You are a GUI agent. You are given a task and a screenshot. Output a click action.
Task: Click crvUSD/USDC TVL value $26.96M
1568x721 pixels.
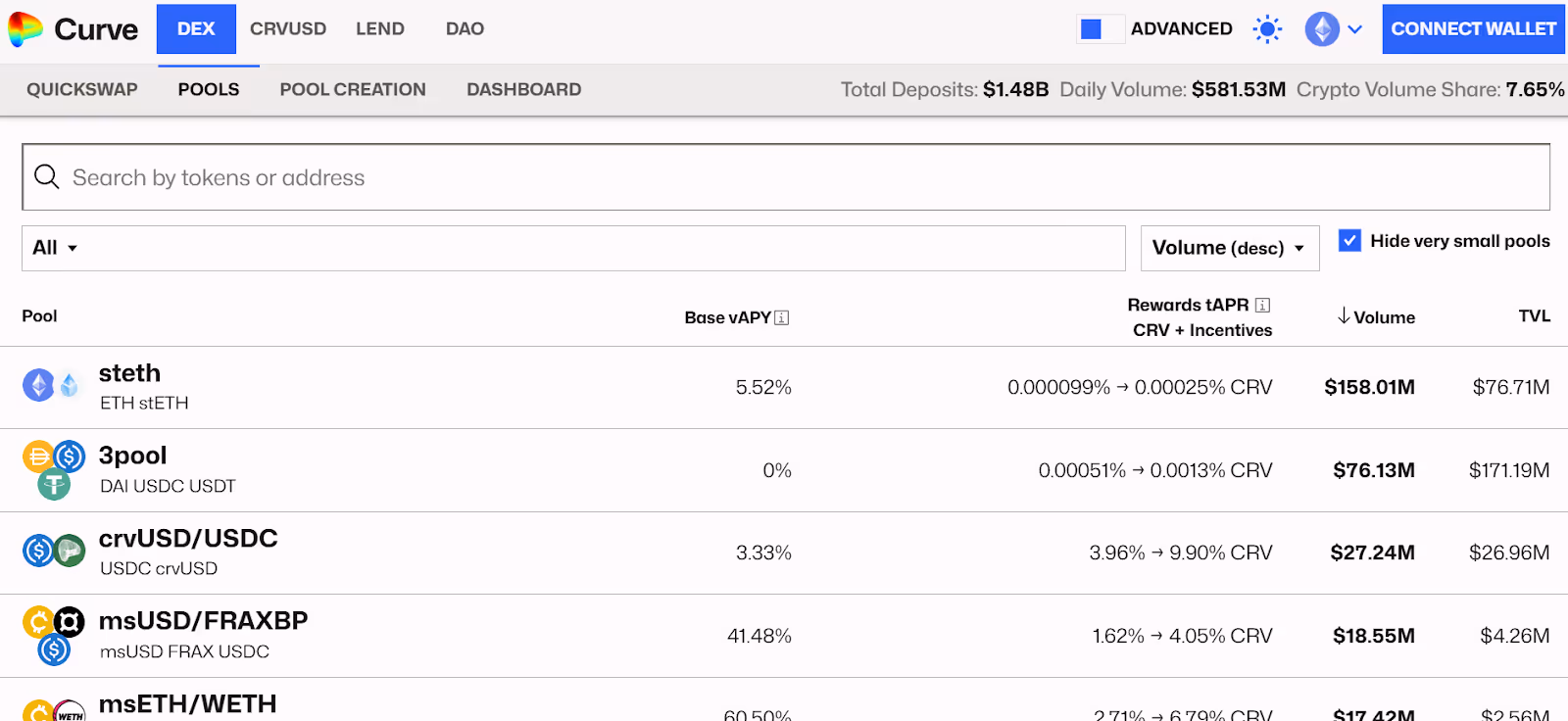click(x=1509, y=553)
